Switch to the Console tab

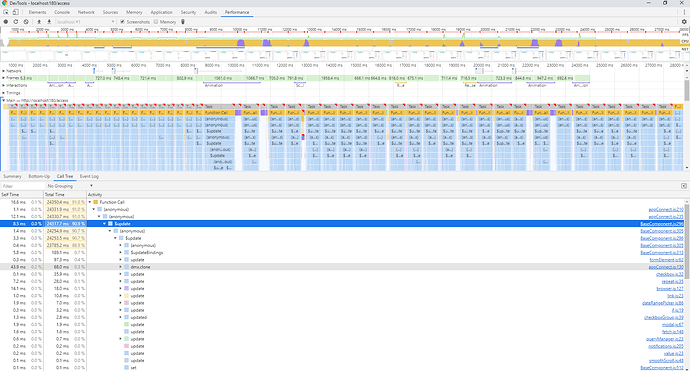click(x=62, y=12)
